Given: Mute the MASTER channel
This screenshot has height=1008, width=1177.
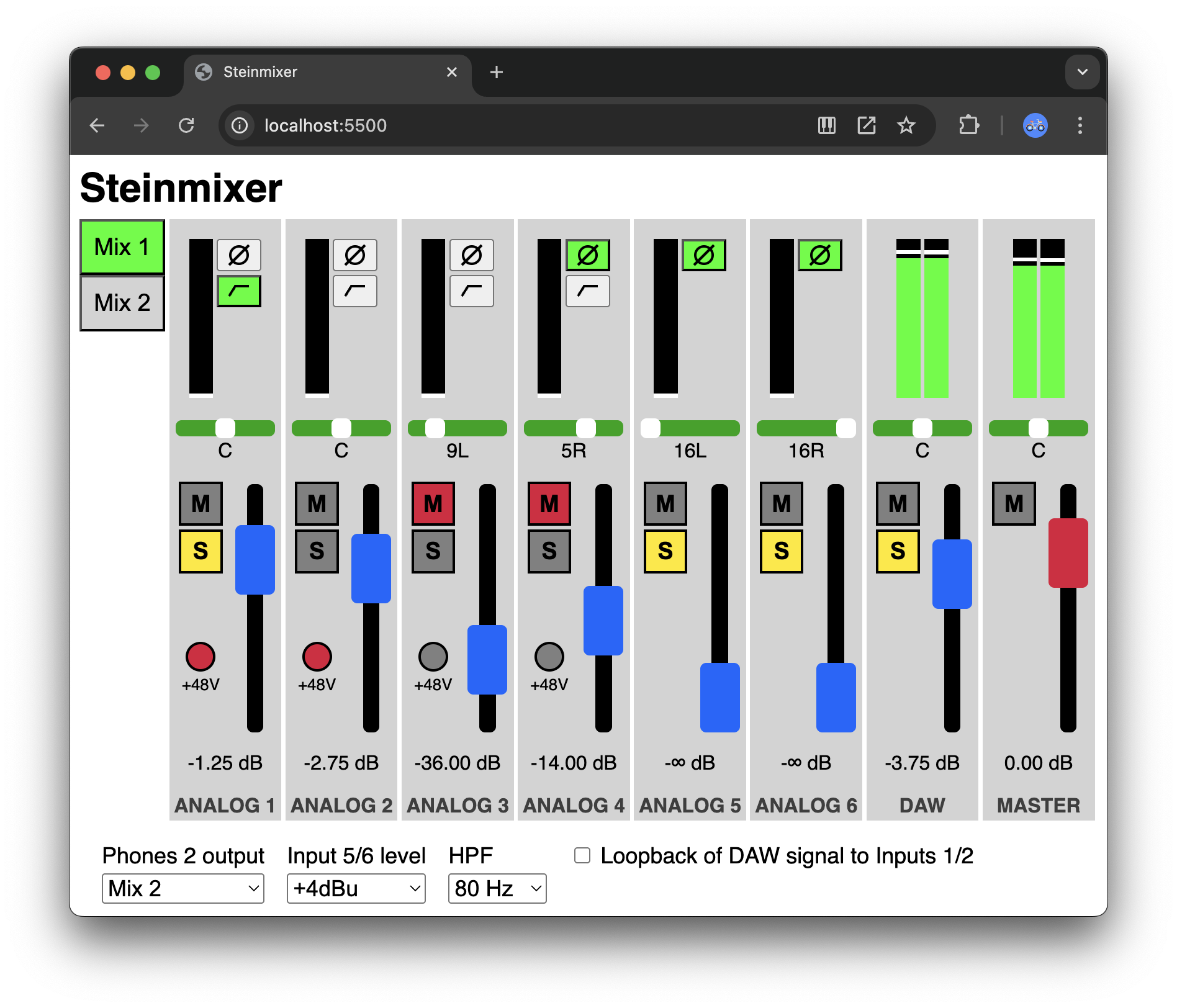Looking at the screenshot, I should tap(1014, 503).
